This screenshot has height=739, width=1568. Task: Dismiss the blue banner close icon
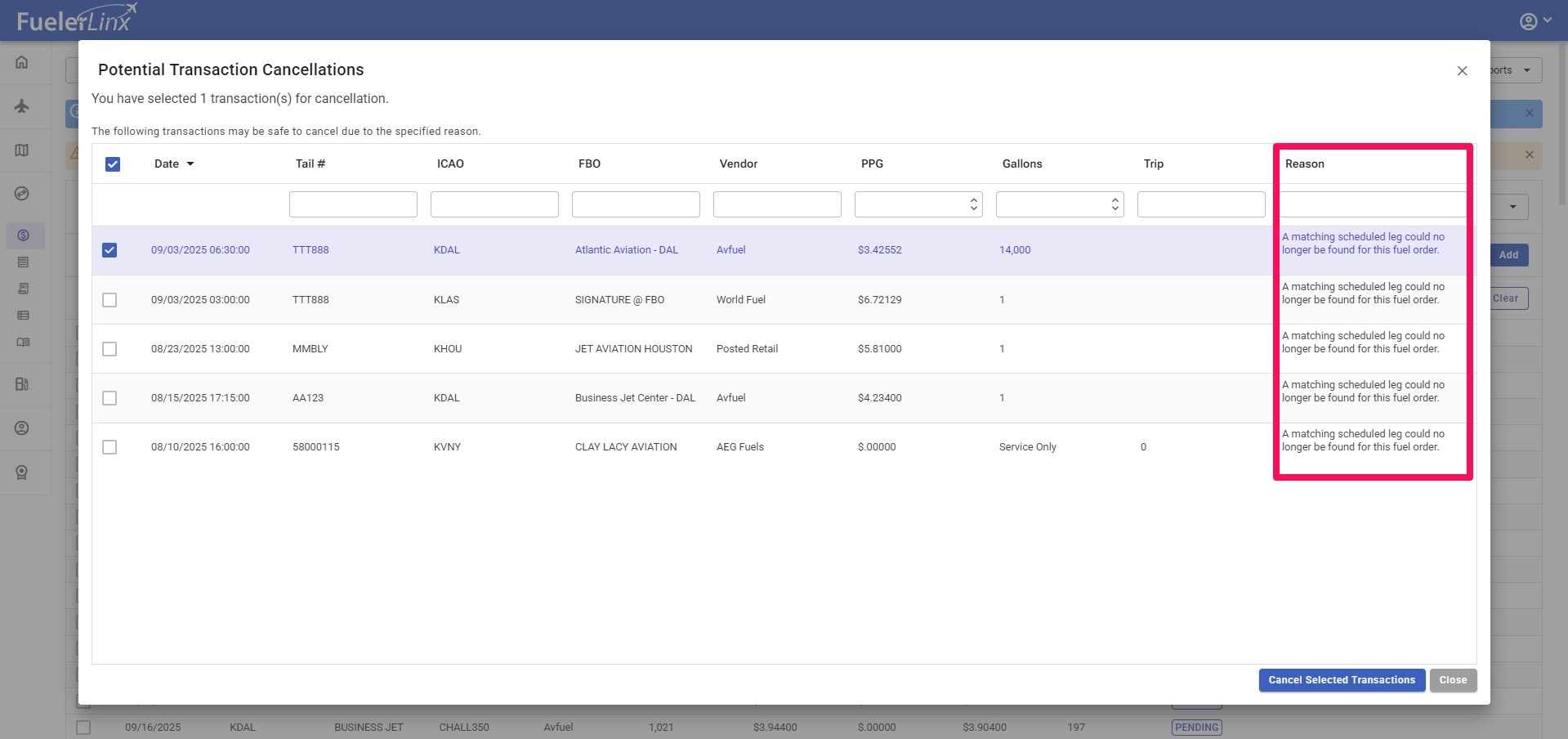(x=1530, y=113)
